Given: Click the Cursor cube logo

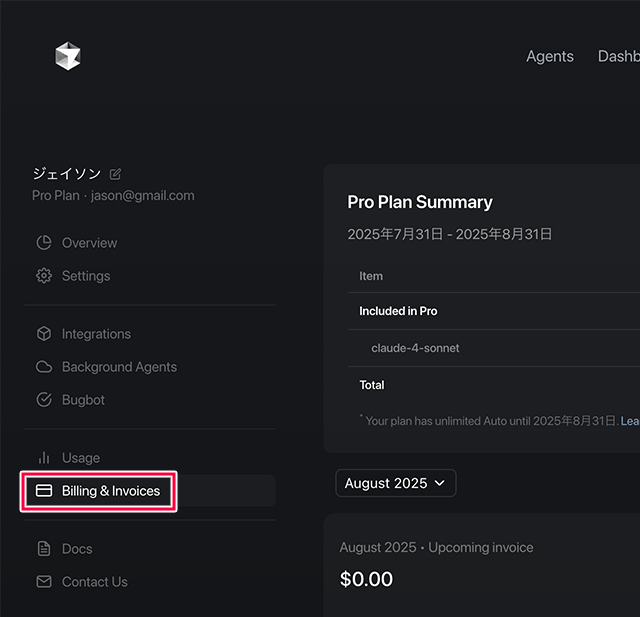Looking at the screenshot, I should (67, 56).
